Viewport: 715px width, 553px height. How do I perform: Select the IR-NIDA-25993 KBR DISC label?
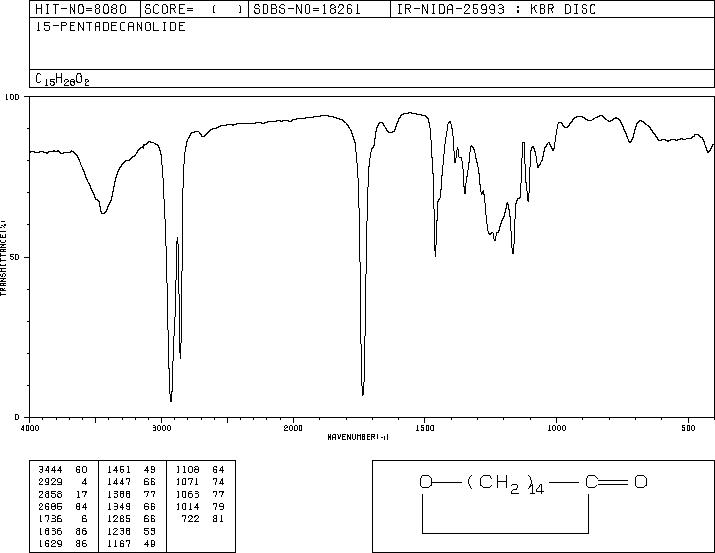[496, 9]
